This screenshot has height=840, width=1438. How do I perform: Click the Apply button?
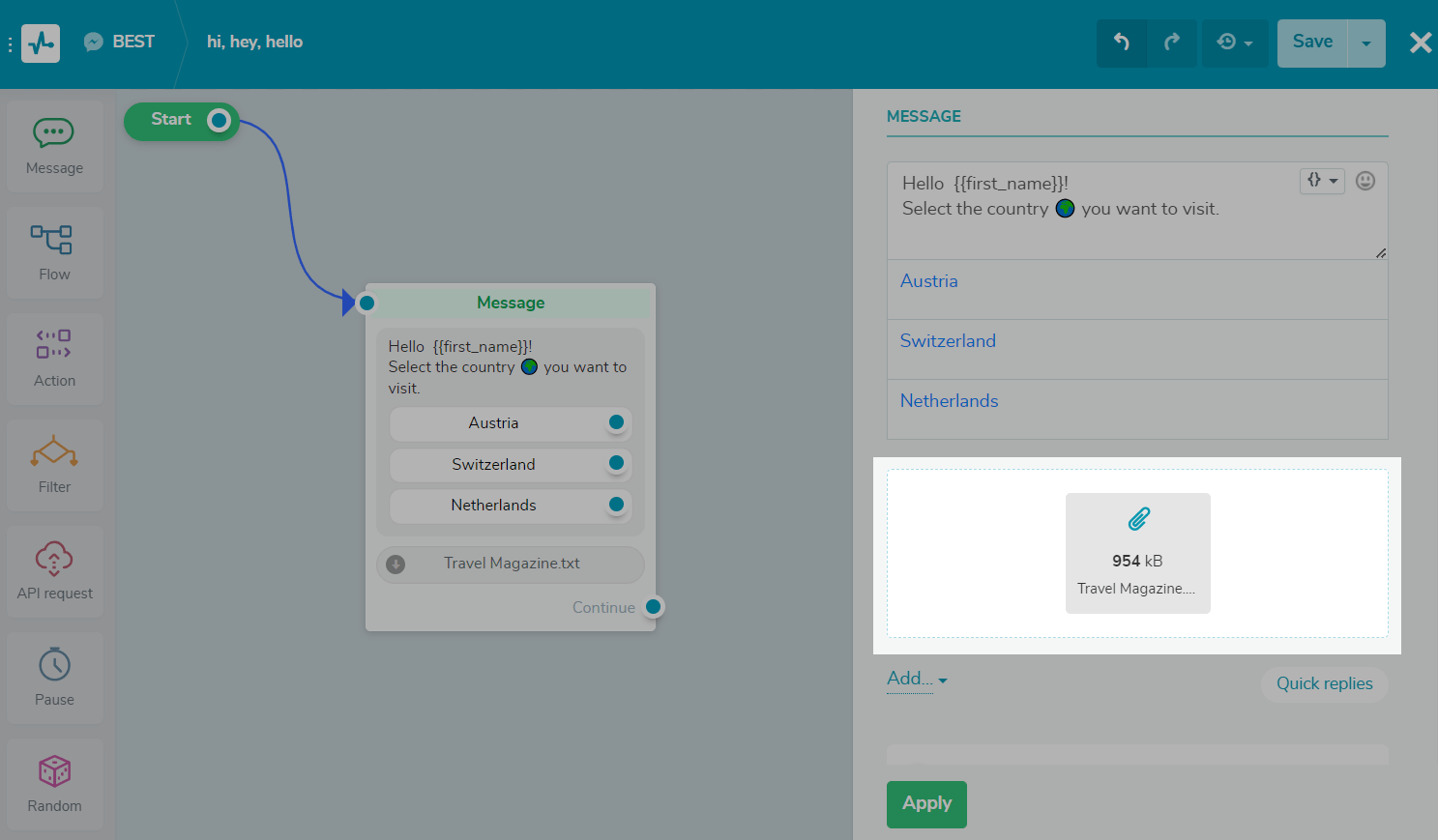click(x=926, y=803)
